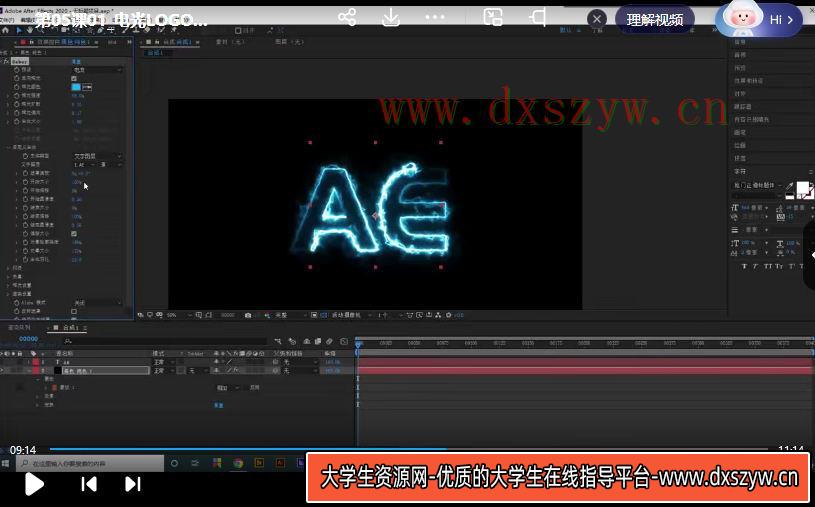This screenshot has height=507, width=815.
Task: Open the Alpha 模式 dropdown
Action: (97, 303)
